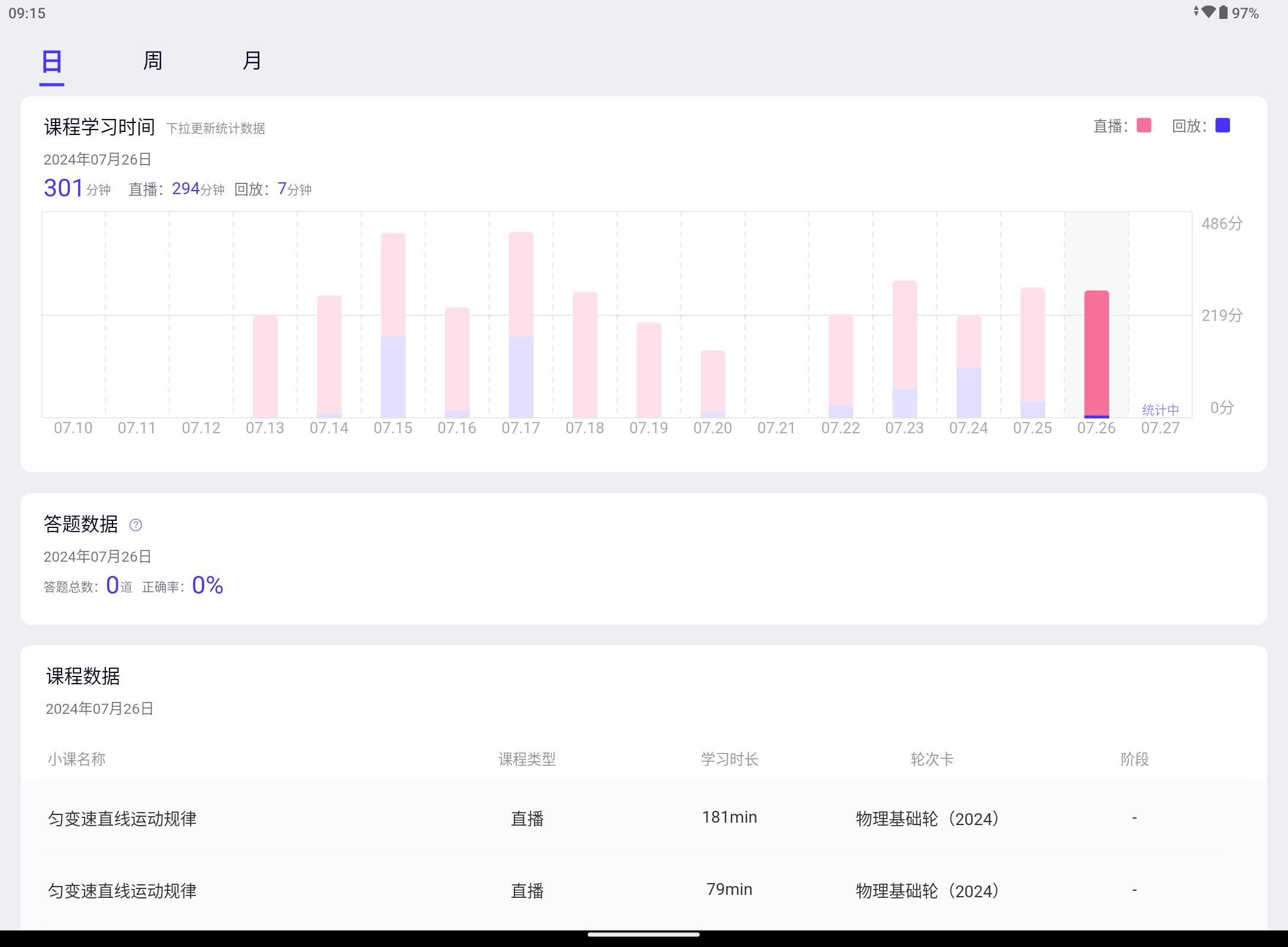Open the 181min 匀变速直线运动规律 row

[644, 818]
